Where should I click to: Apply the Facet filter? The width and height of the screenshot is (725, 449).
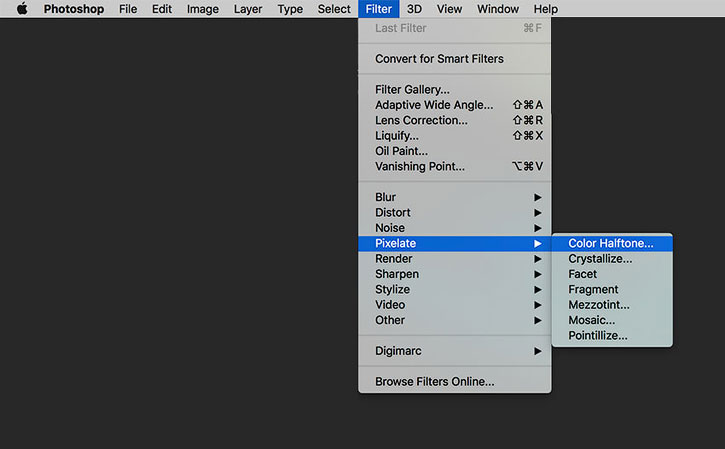(x=612, y=274)
